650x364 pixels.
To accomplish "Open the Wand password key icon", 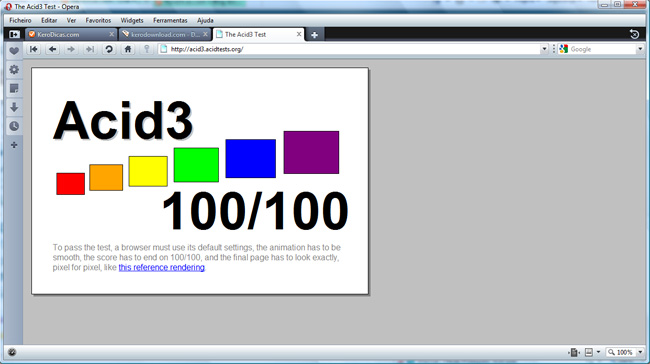I will click(x=146, y=49).
